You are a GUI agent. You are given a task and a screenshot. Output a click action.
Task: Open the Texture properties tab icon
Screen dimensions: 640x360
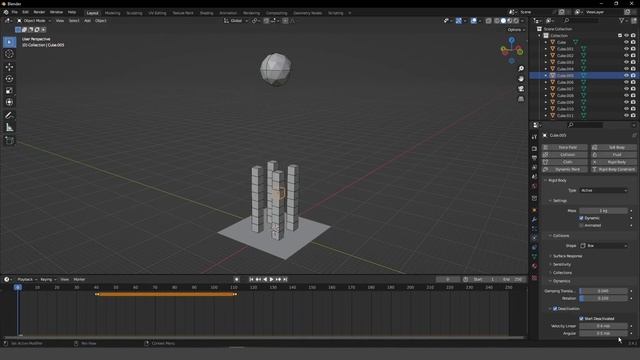point(534,278)
